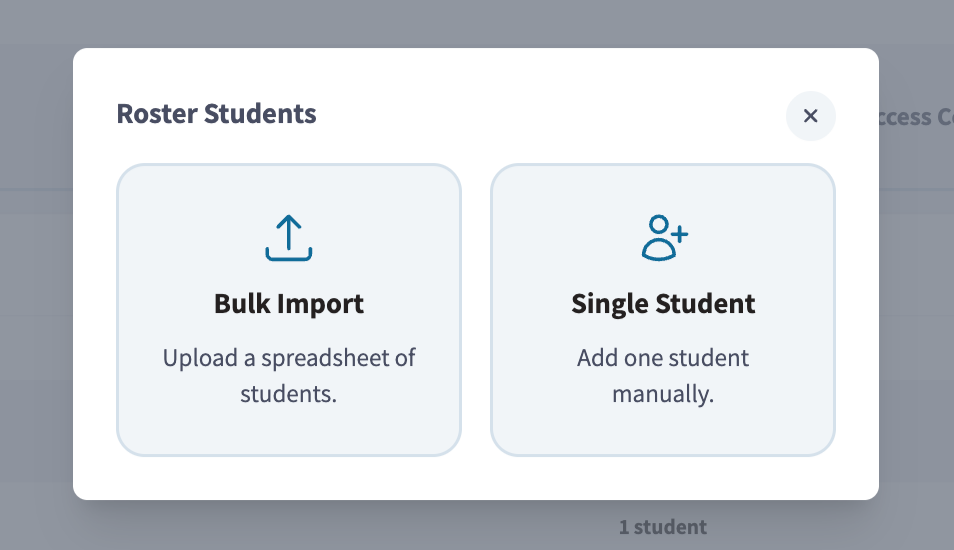This screenshot has height=550, width=954.
Task: Click the upload arrow icon
Action: 289,238
